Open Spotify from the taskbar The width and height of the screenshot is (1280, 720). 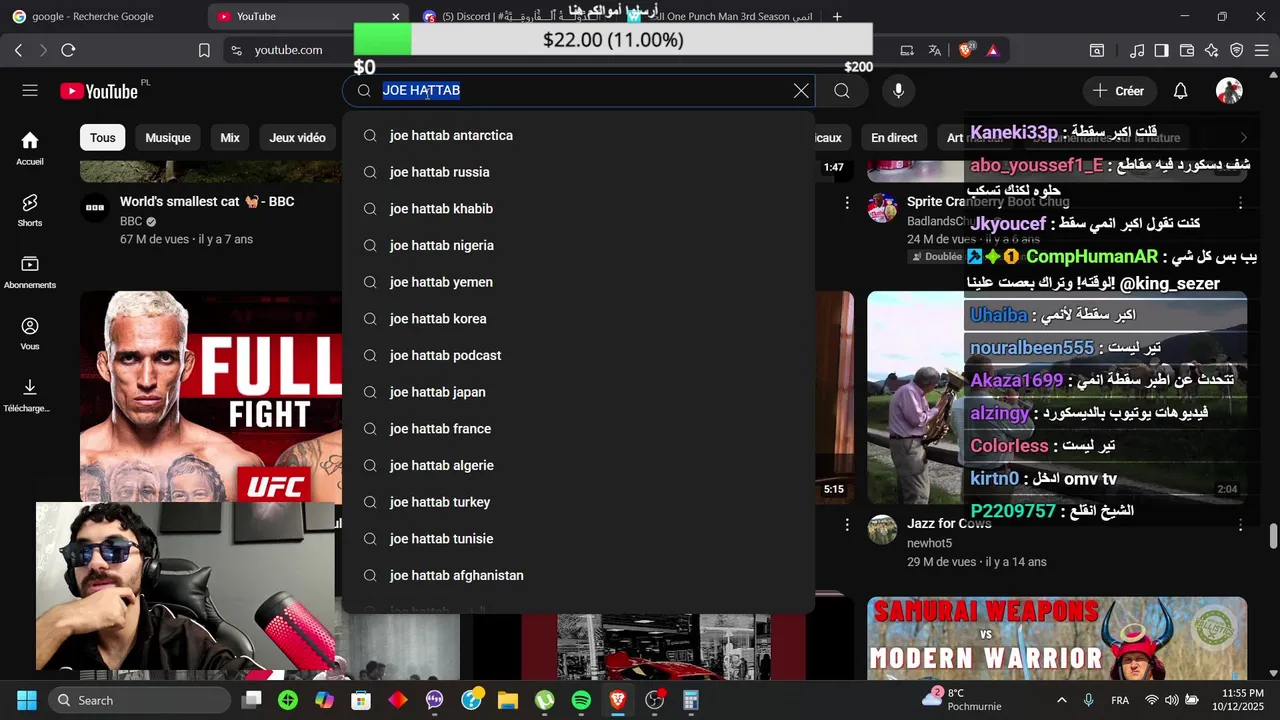pos(581,700)
